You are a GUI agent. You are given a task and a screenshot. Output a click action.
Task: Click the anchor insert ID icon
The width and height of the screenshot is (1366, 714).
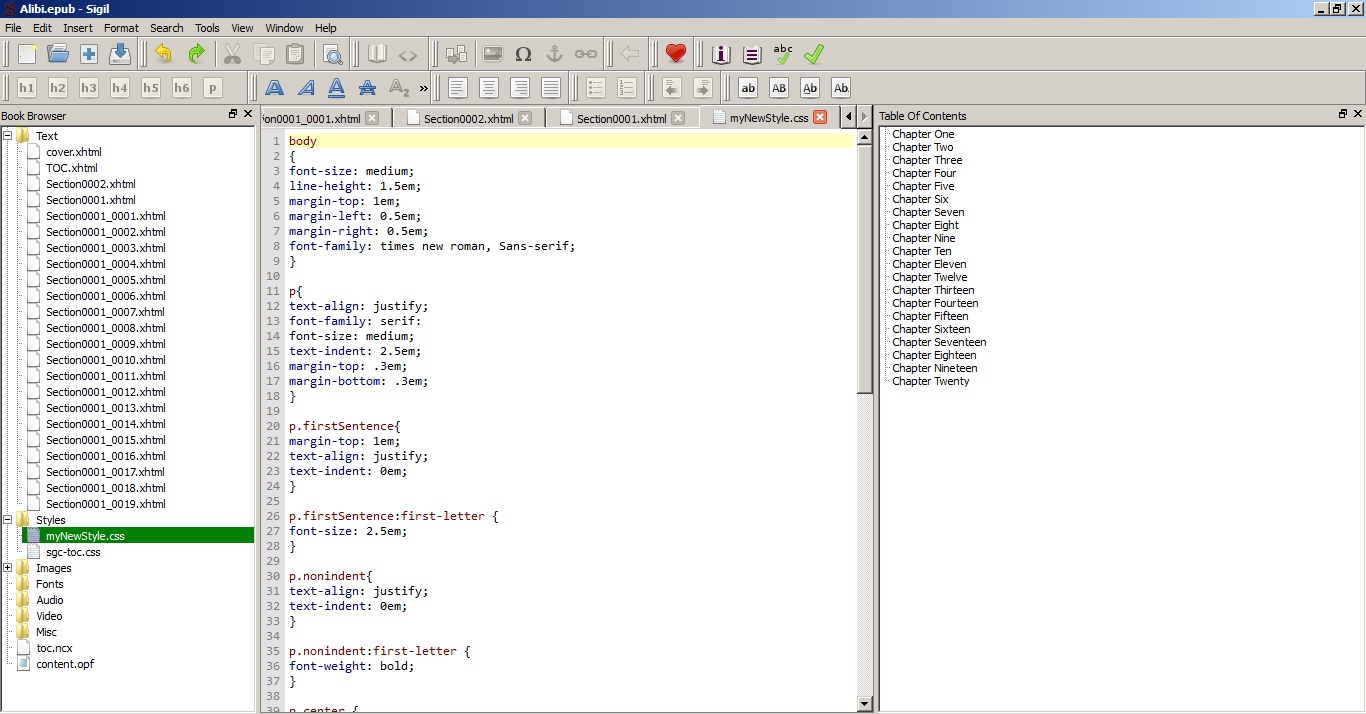[x=554, y=54]
